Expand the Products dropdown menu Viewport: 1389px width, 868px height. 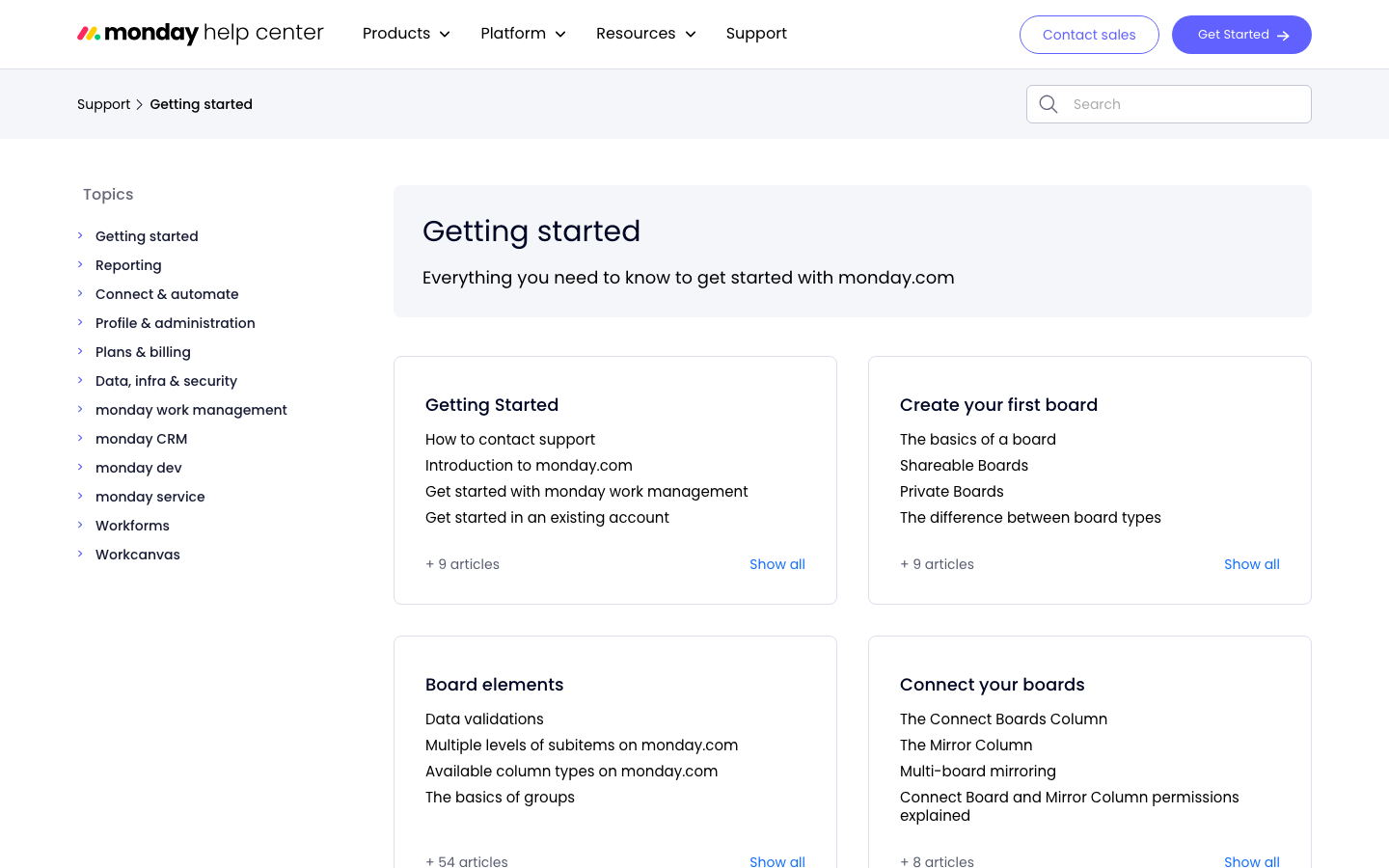pos(406,34)
